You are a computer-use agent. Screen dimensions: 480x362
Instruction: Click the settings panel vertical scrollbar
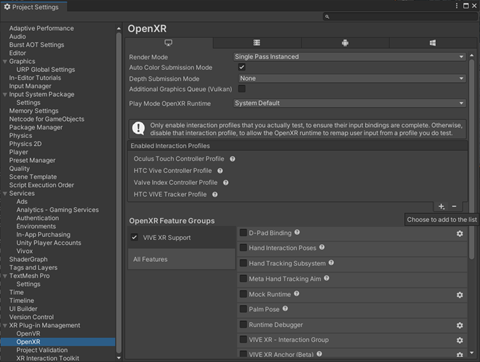point(471,159)
